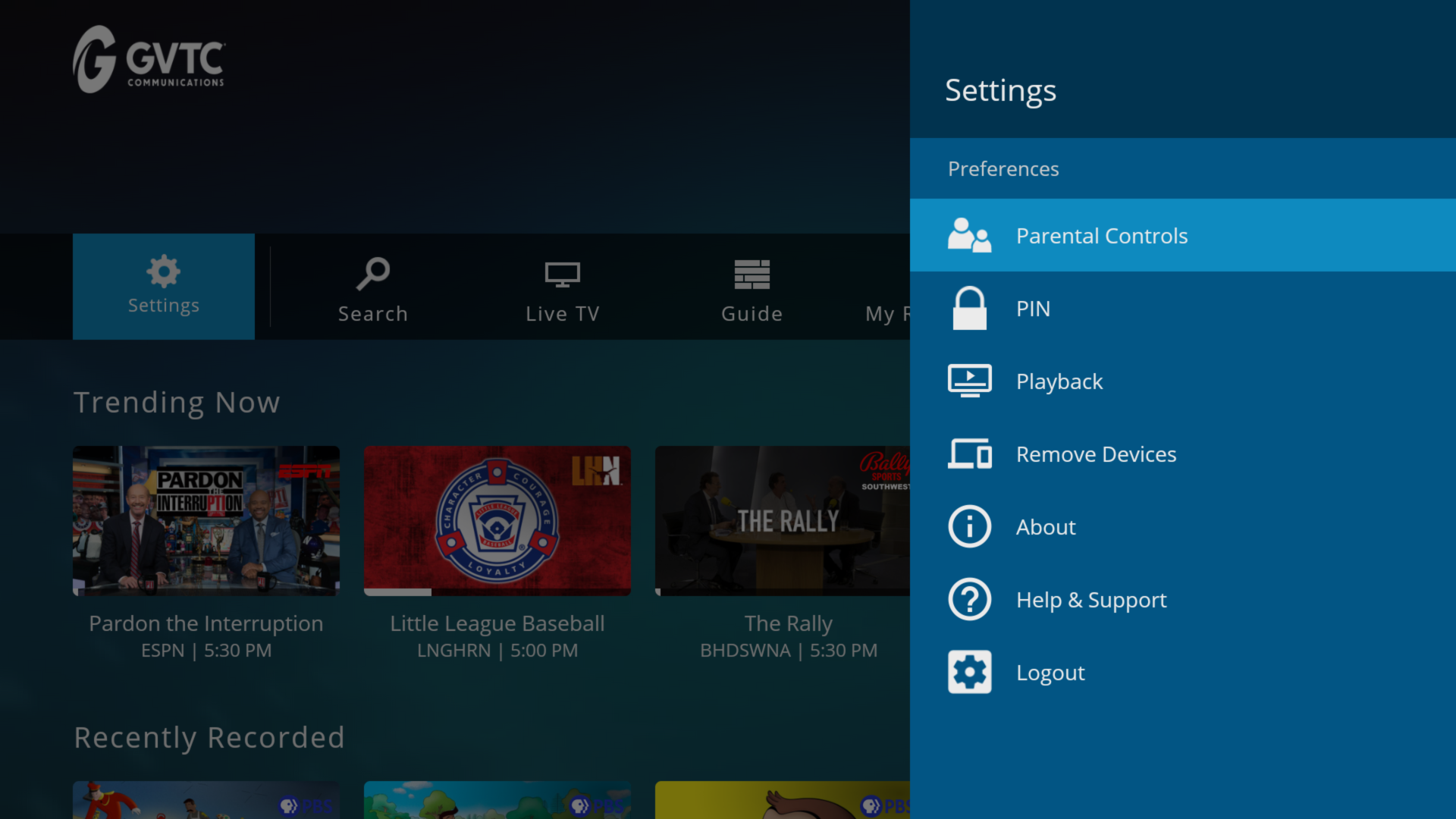Open About via the info icon
The height and width of the screenshot is (819, 1456).
(969, 526)
